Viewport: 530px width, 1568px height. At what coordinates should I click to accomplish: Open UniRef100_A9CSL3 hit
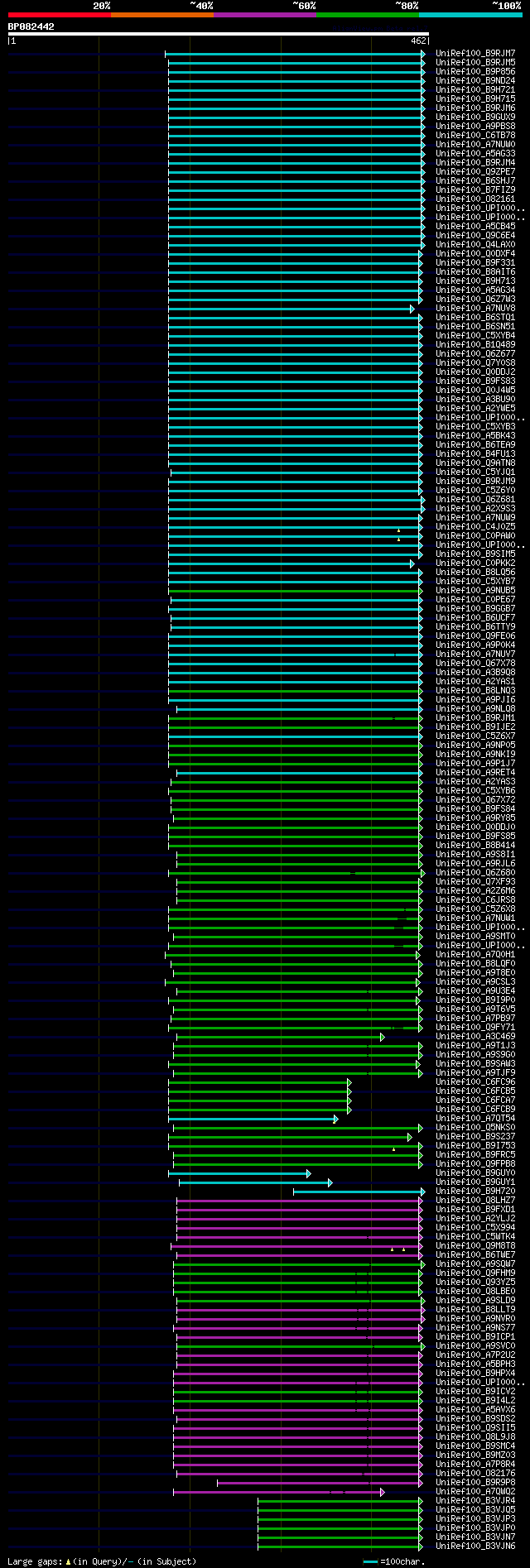click(x=475, y=982)
